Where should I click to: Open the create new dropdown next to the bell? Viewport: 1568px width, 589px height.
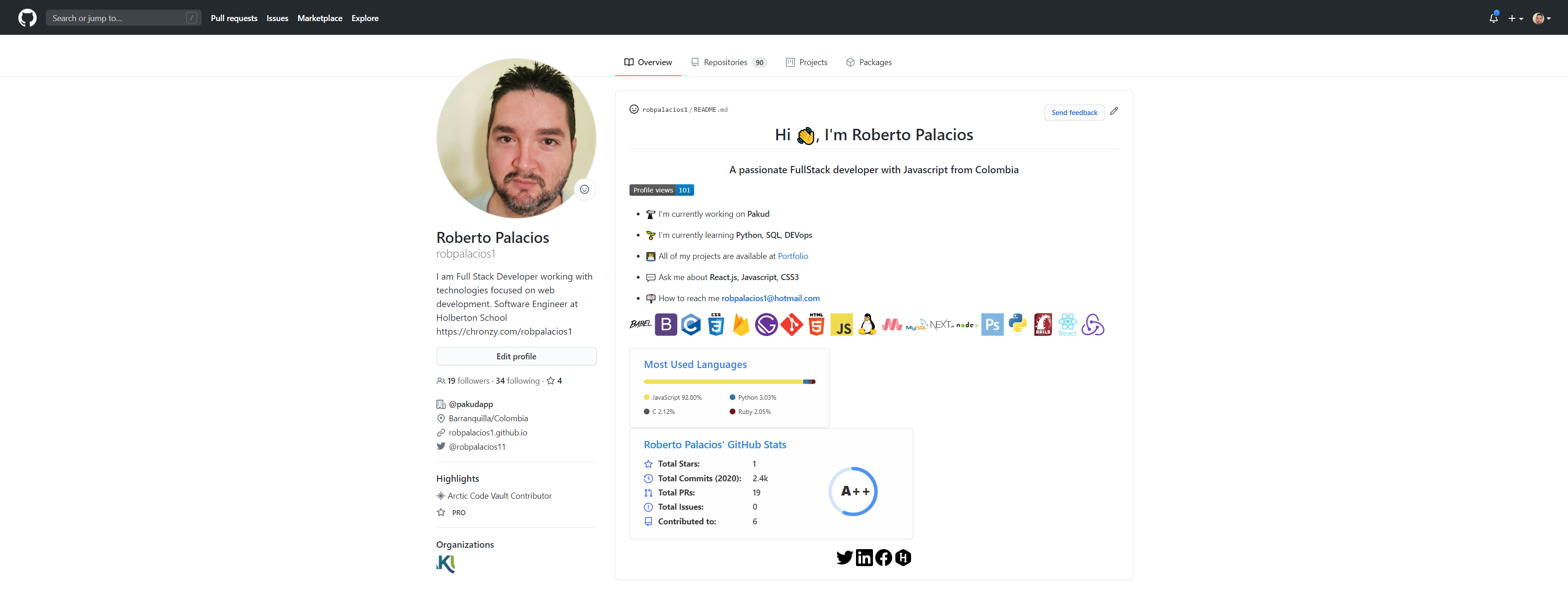click(1516, 17)
